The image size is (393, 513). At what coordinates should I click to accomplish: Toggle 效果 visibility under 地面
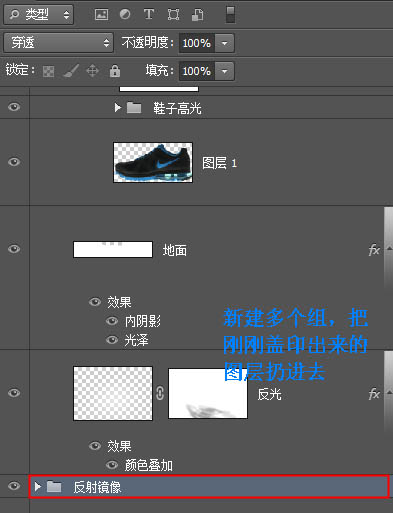95,302
